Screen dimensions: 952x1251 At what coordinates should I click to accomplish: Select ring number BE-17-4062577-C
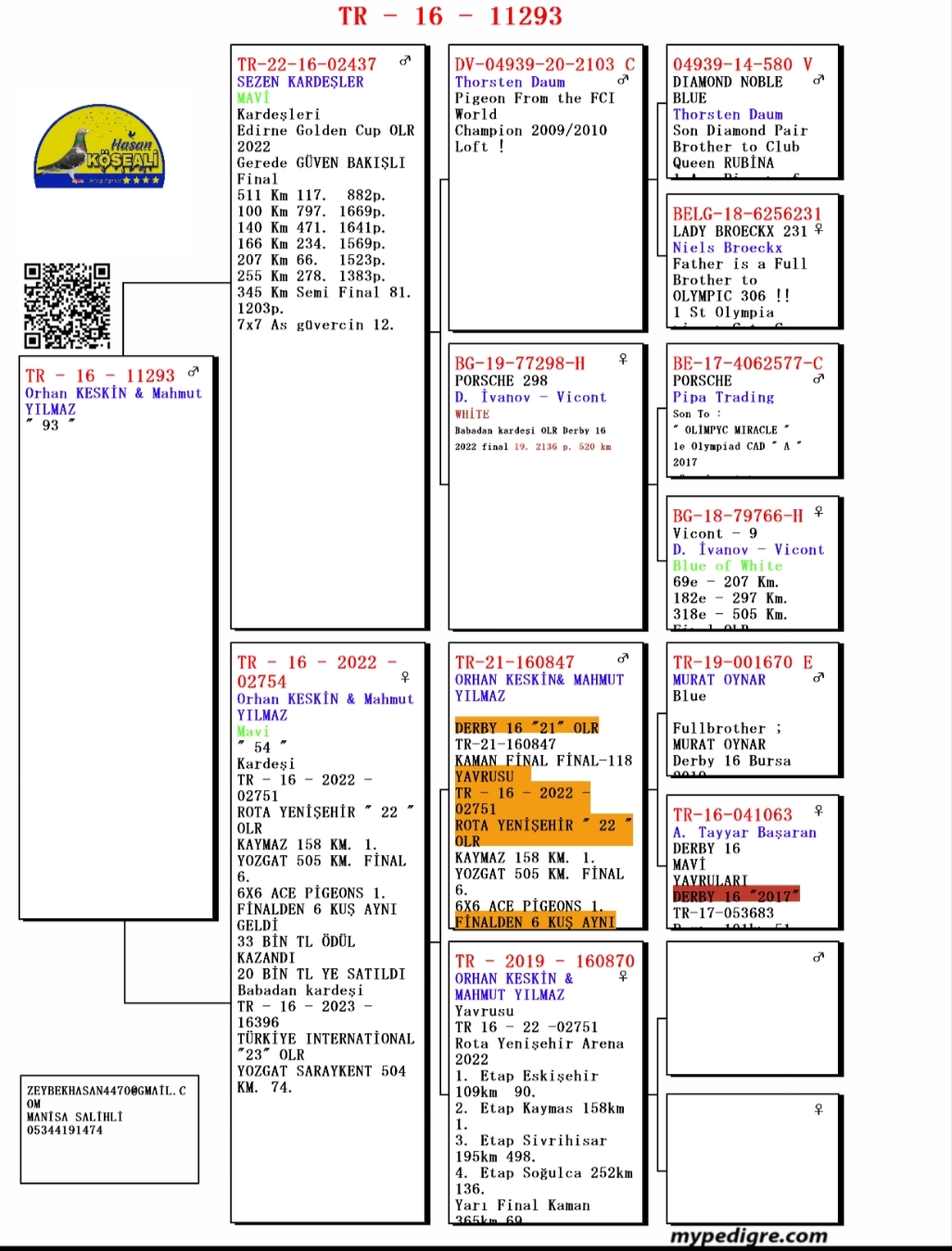(747, 363)
